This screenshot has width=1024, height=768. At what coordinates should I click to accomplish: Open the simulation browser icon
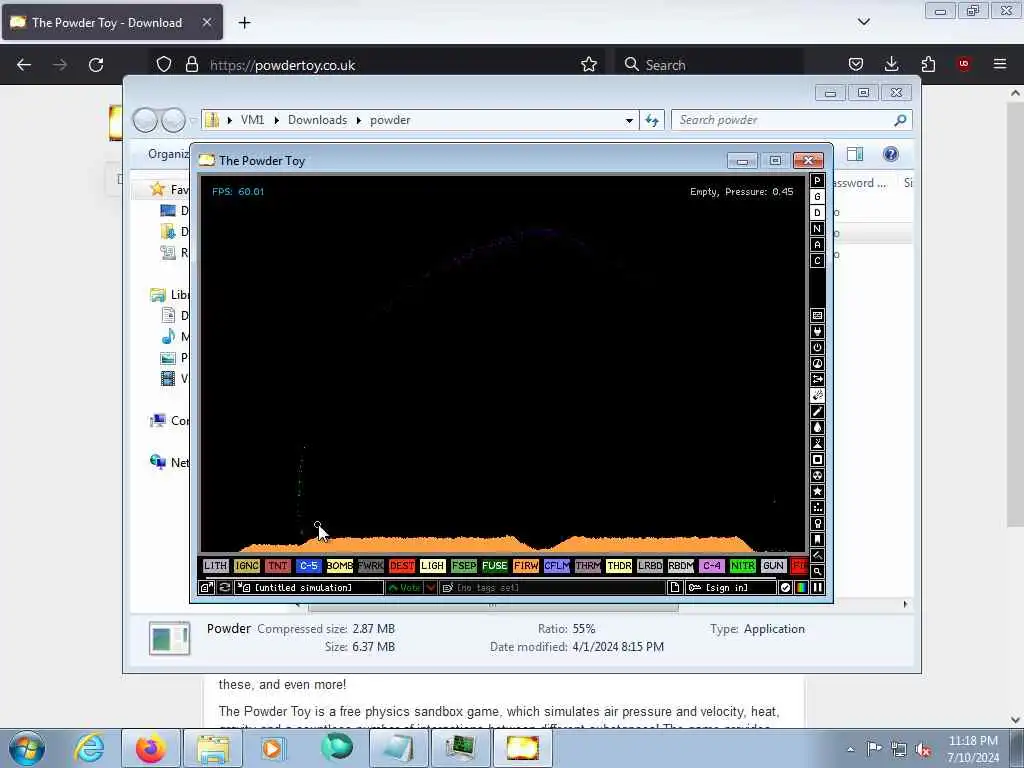pyautogui.click(x=206, y=587)
